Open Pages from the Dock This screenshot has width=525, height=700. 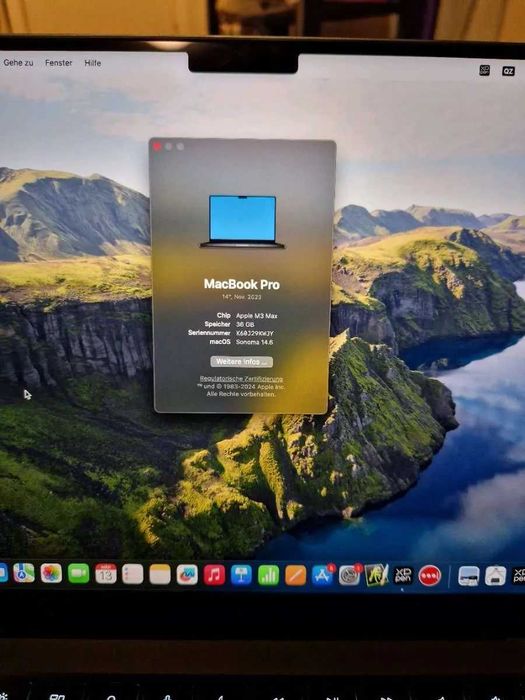(296, 575)
